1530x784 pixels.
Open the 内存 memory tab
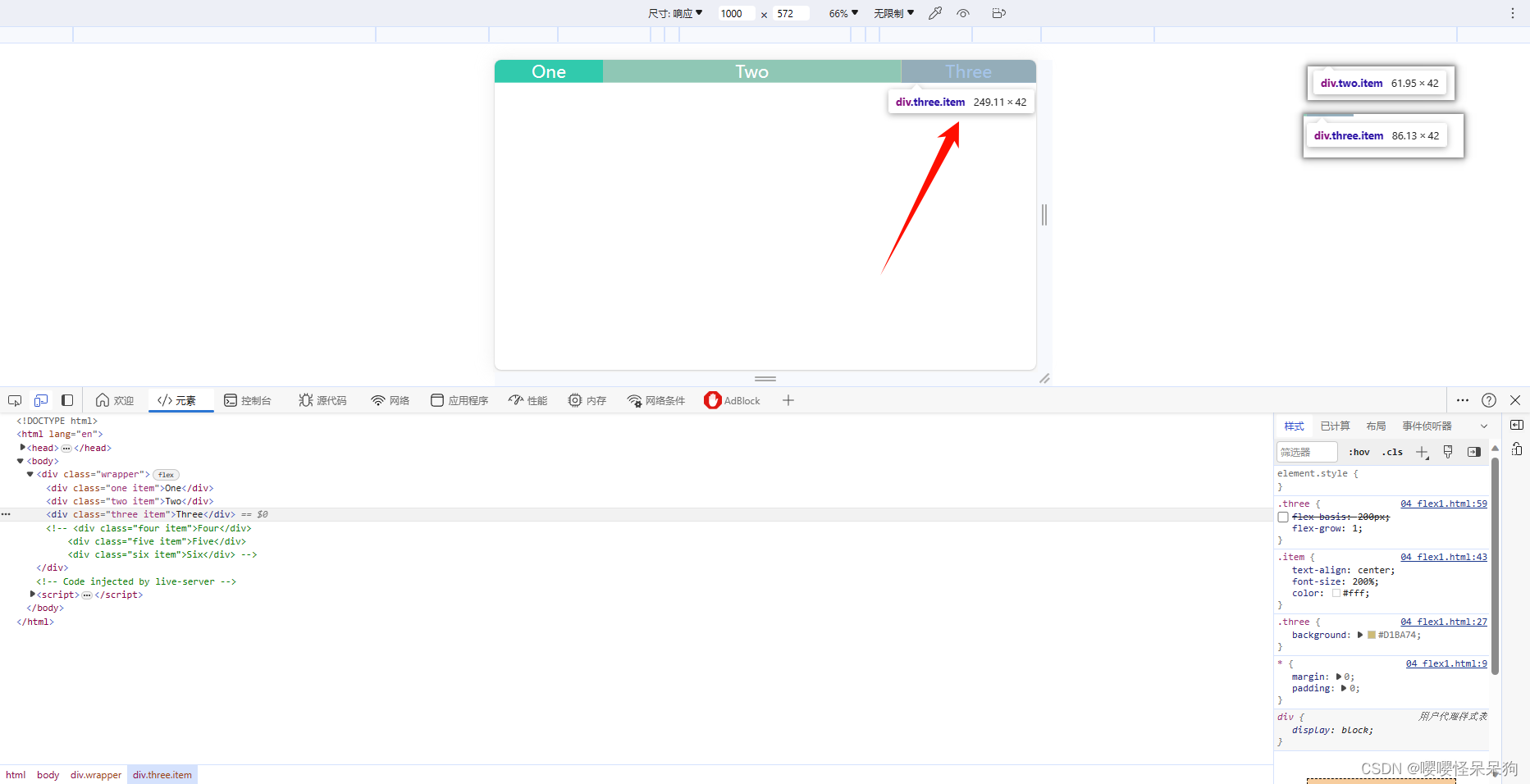(x=587, y=400)
